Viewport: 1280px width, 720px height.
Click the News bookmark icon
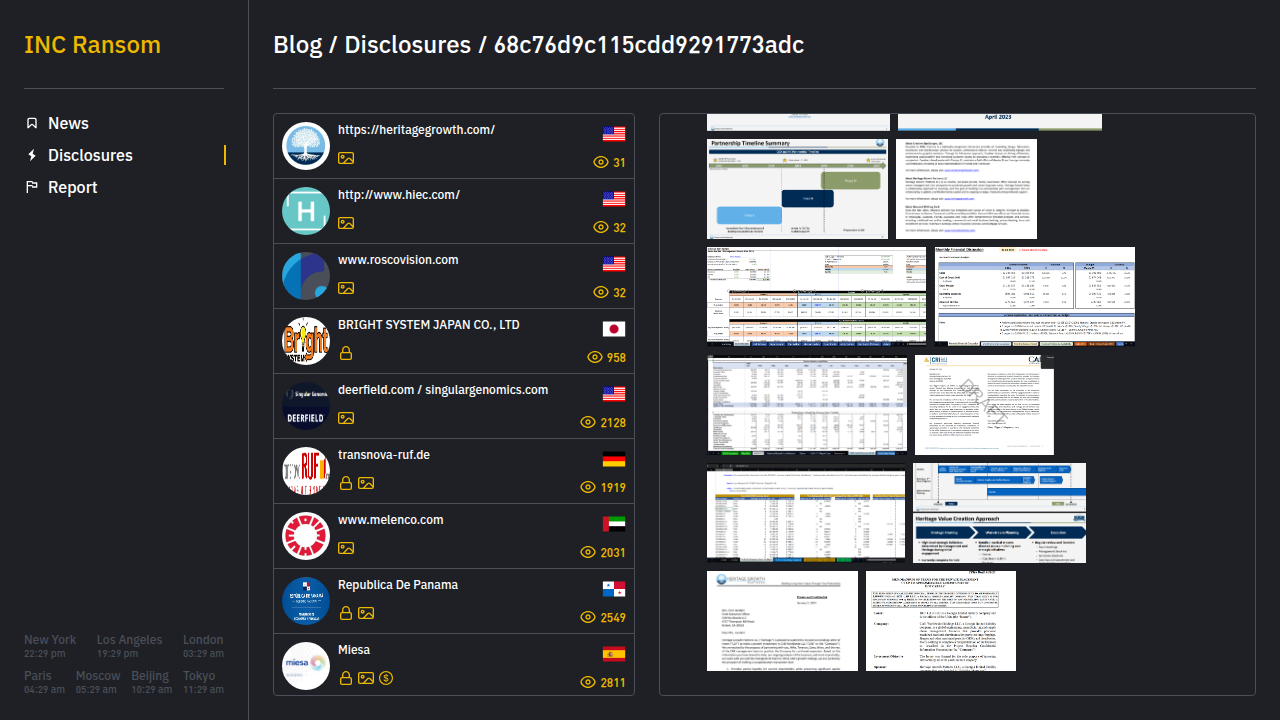(32, 123)
